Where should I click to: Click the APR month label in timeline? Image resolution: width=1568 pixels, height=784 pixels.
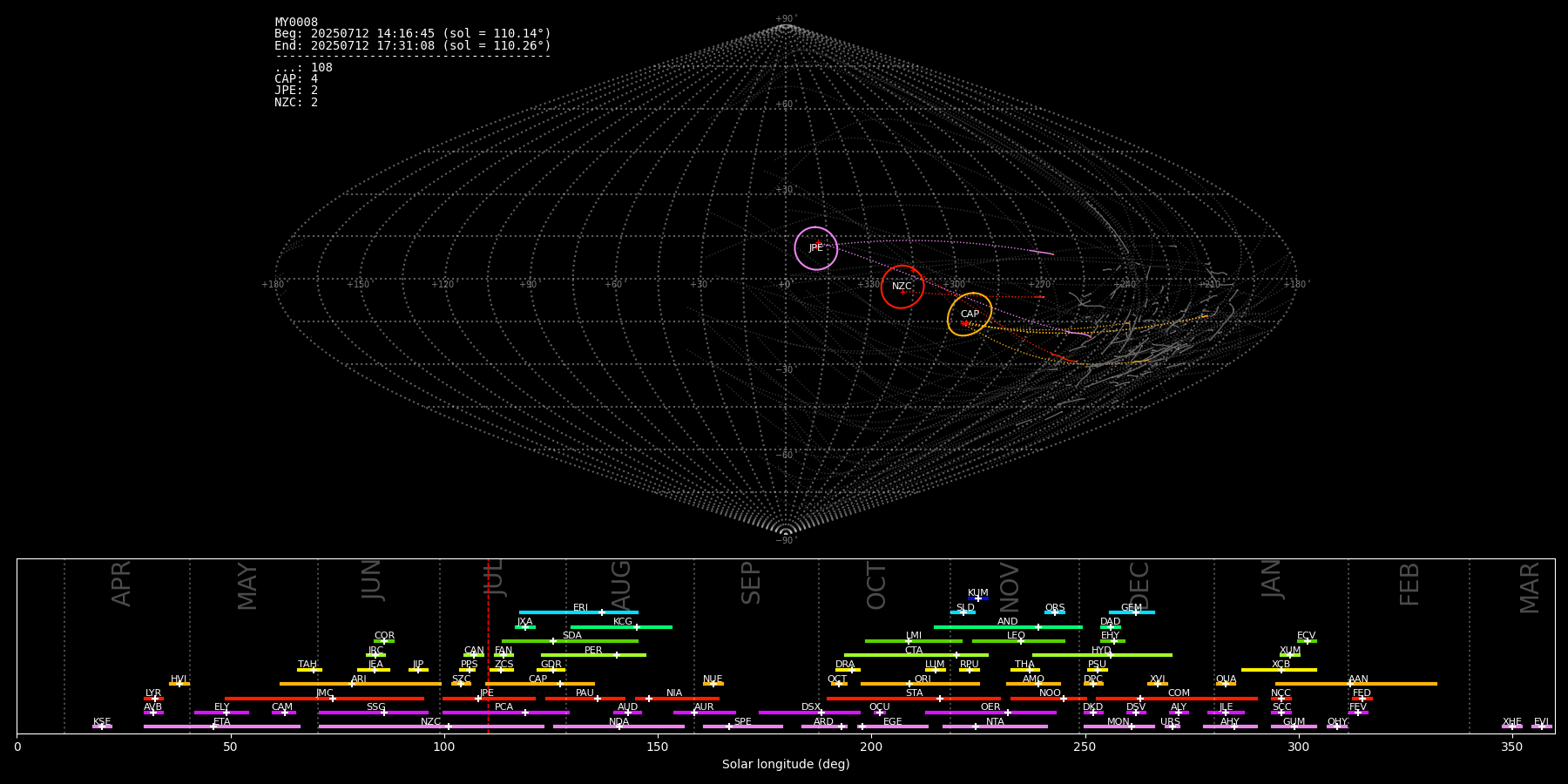point(121,583)
